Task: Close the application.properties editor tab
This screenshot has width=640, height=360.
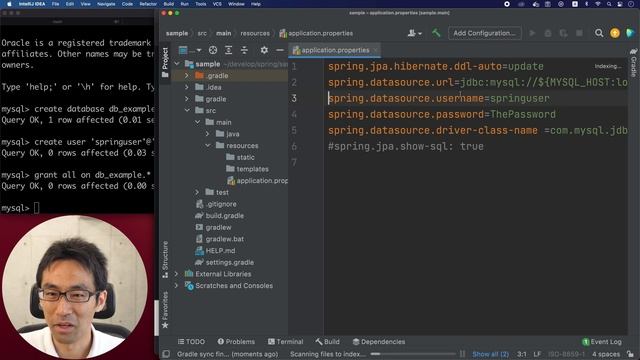Action: (376, 50)
